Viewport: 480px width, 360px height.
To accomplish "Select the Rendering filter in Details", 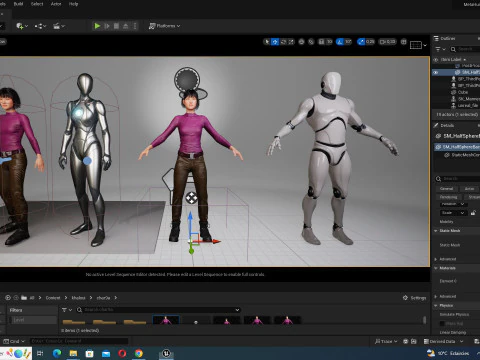I will (x=448, y=197).
